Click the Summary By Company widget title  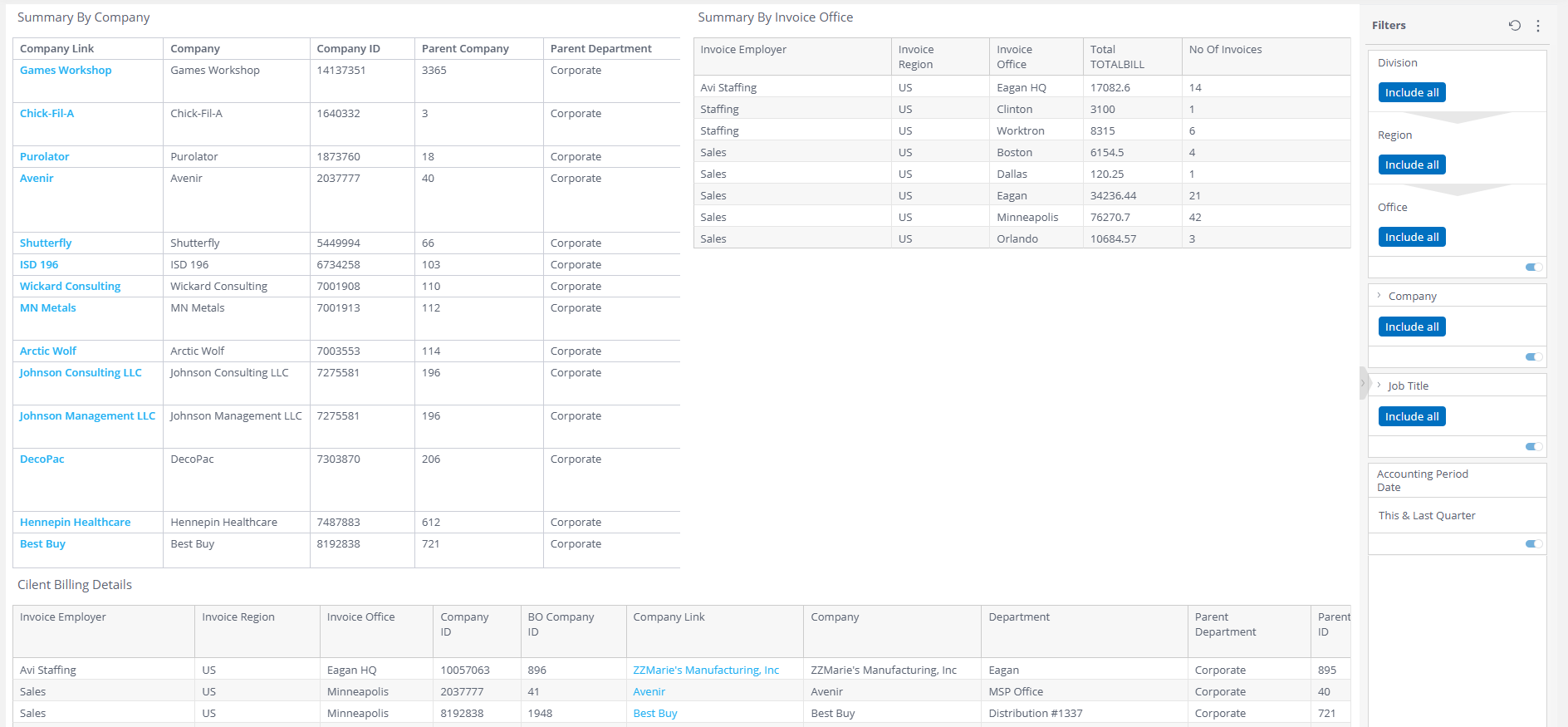84,17
